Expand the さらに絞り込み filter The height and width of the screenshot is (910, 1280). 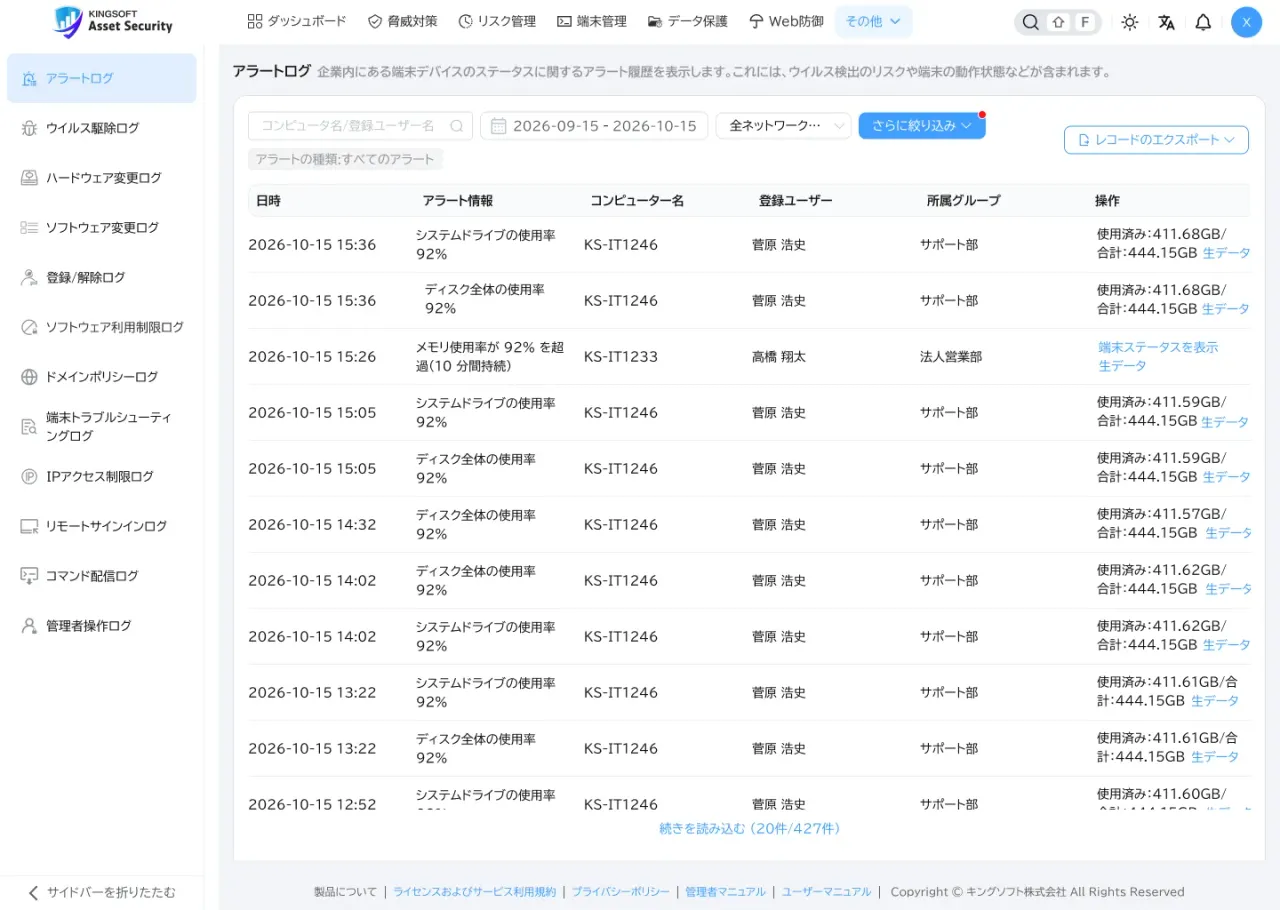tap(922, 126)
